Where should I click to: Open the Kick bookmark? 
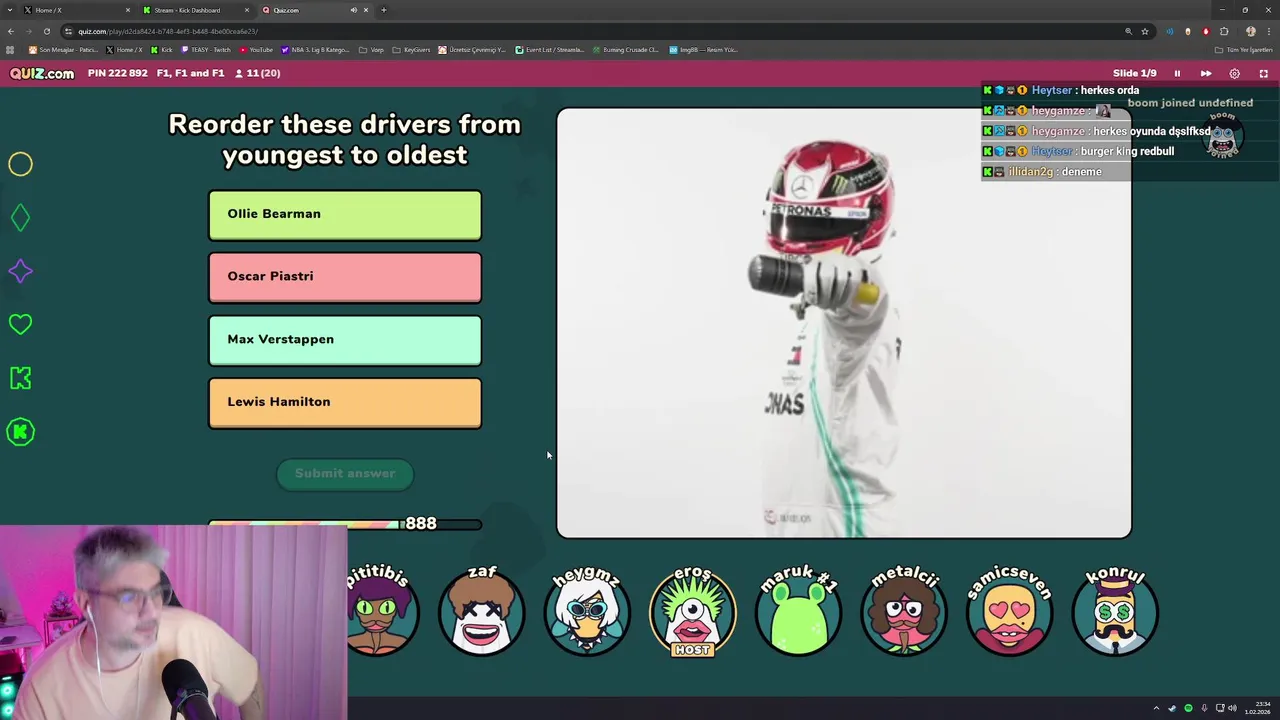[161, 49]
